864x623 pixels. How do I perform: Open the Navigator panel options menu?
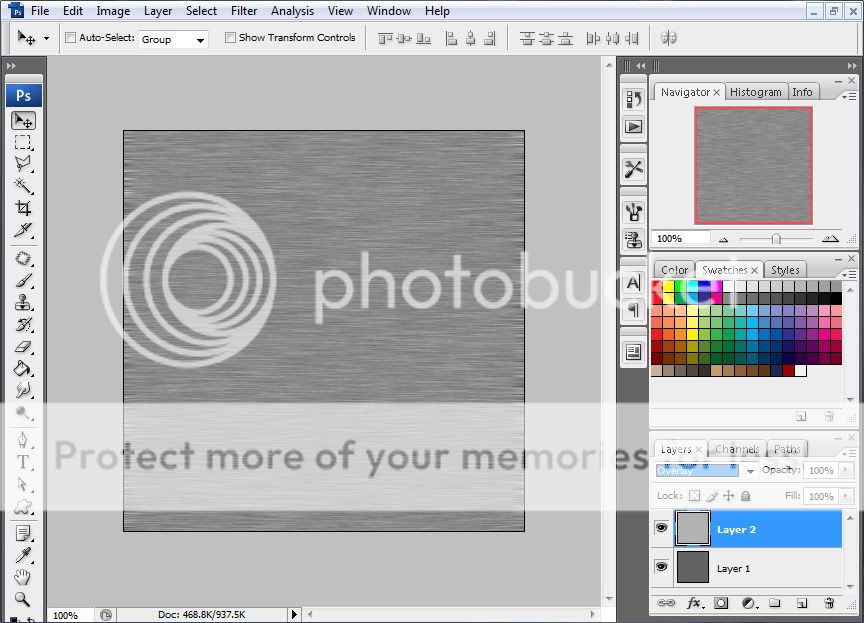[849, 96]
